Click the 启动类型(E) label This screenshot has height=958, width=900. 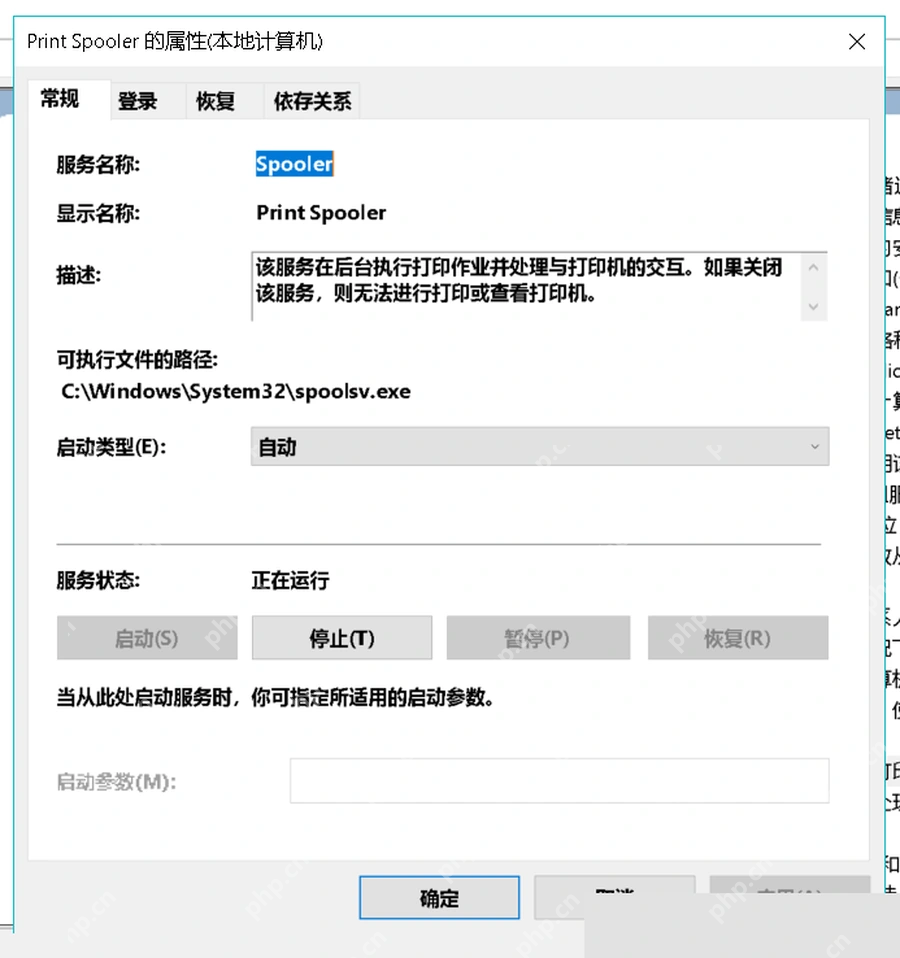pos(111,447)
